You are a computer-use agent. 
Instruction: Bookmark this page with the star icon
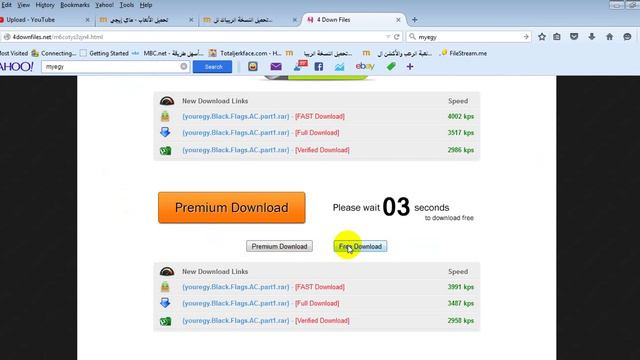(542, 37)
